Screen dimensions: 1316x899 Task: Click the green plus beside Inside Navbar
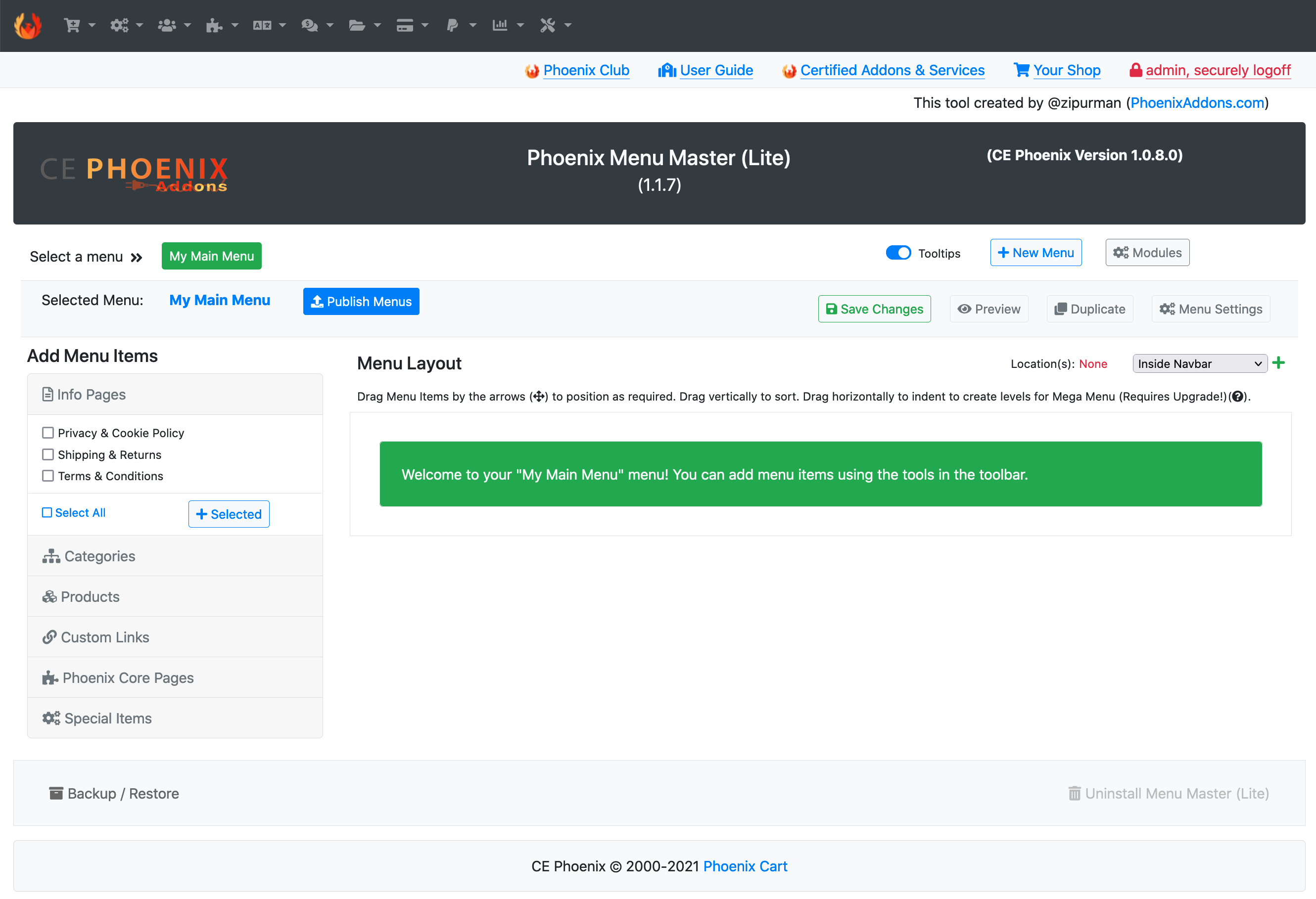(1278, 363)
